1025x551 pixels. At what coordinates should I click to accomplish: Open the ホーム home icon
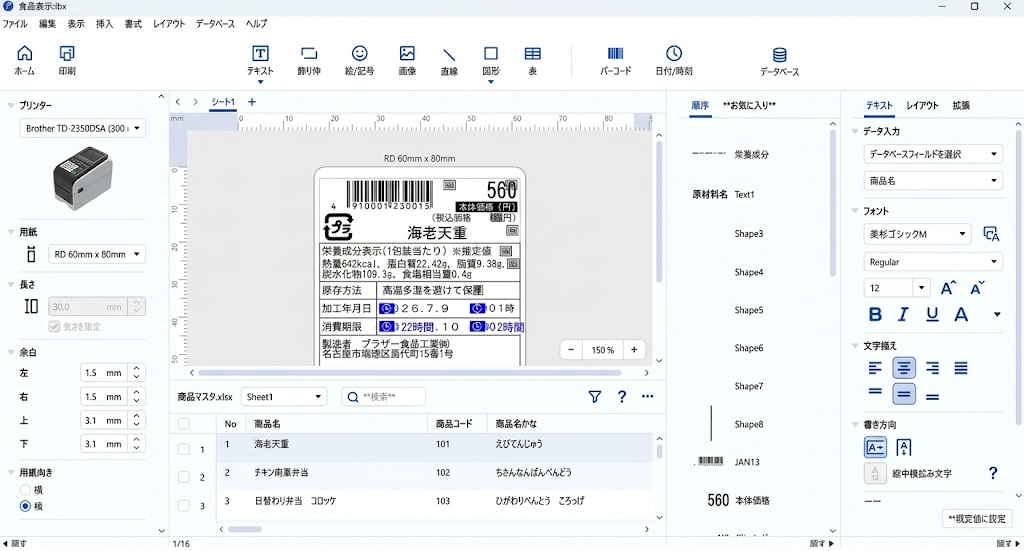[x=25, y=60]
